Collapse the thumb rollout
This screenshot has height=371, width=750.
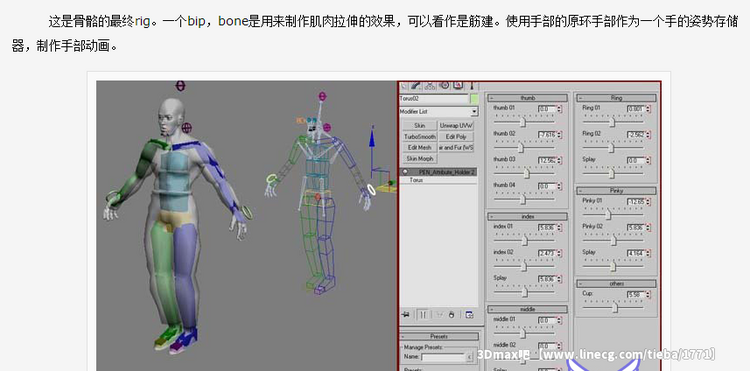(527, 98)
